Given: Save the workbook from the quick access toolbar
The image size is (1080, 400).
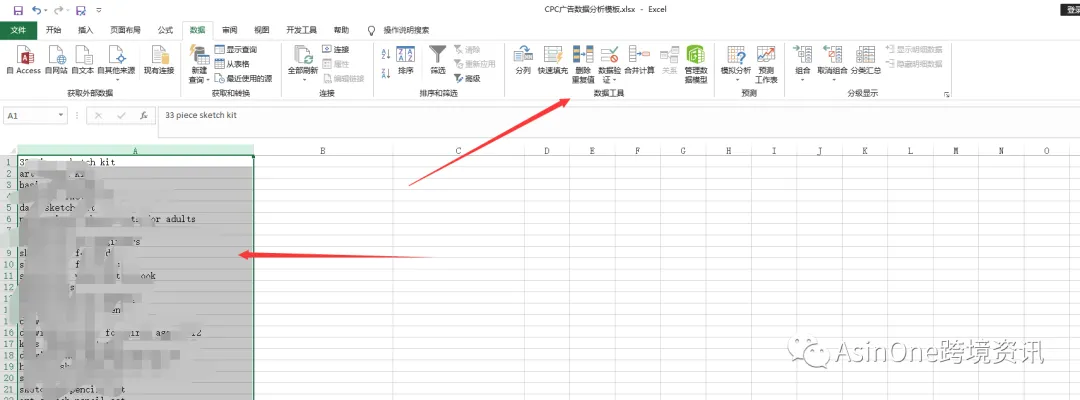Looking at the screenshot, I should [18, 10].
